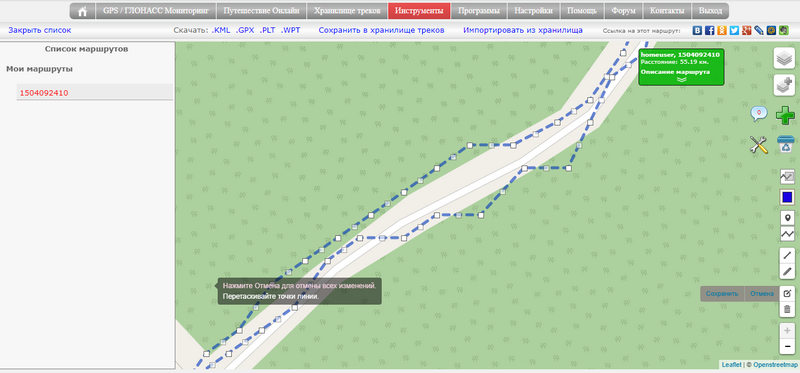
Task: Open the Инструменты menu tab
Action: pyautogui.click(x=419, y=11)
